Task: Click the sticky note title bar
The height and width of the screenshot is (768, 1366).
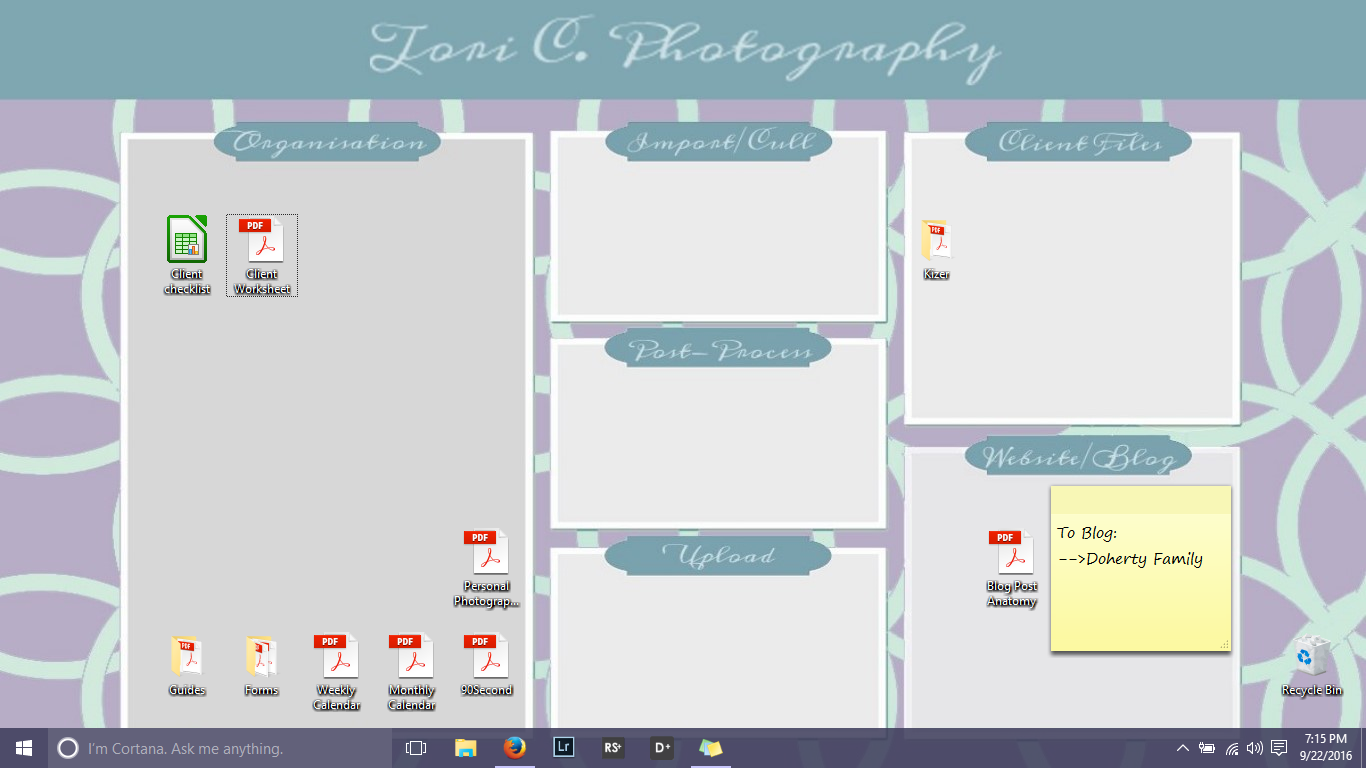Action: point(1141,499)
